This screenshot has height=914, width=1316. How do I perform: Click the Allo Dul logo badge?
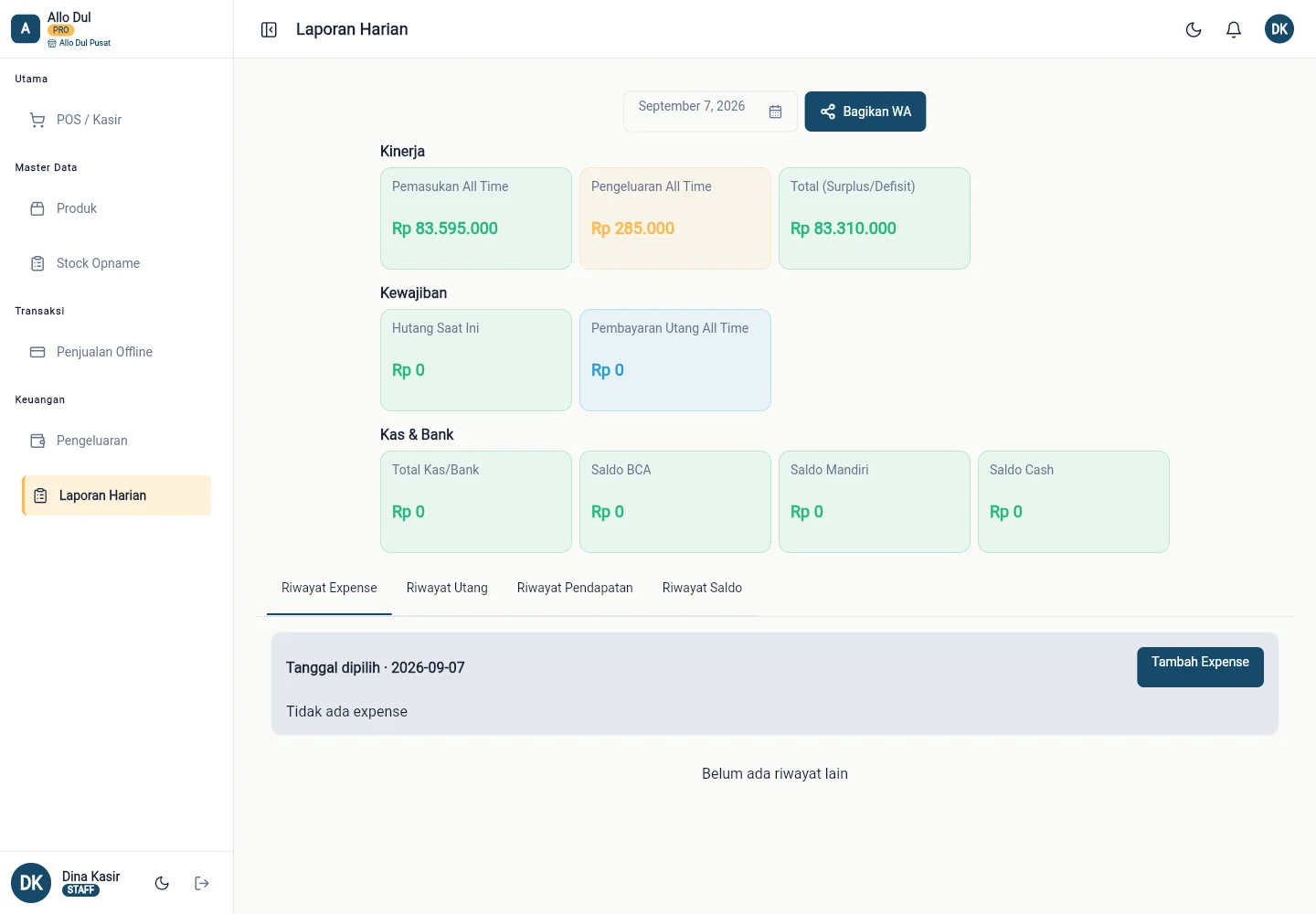click(26, 29)
